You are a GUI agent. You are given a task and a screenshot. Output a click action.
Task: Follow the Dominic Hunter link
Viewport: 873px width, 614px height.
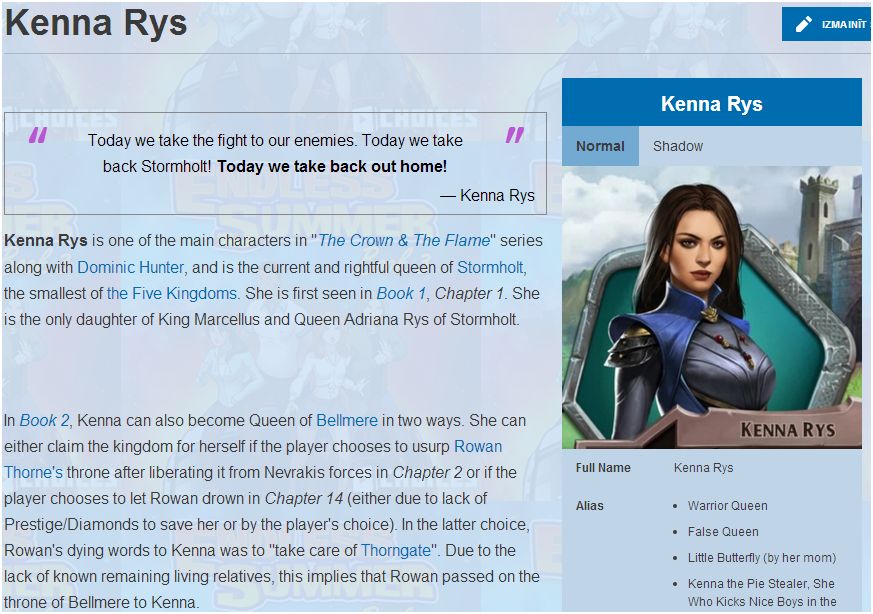(130, 267)
